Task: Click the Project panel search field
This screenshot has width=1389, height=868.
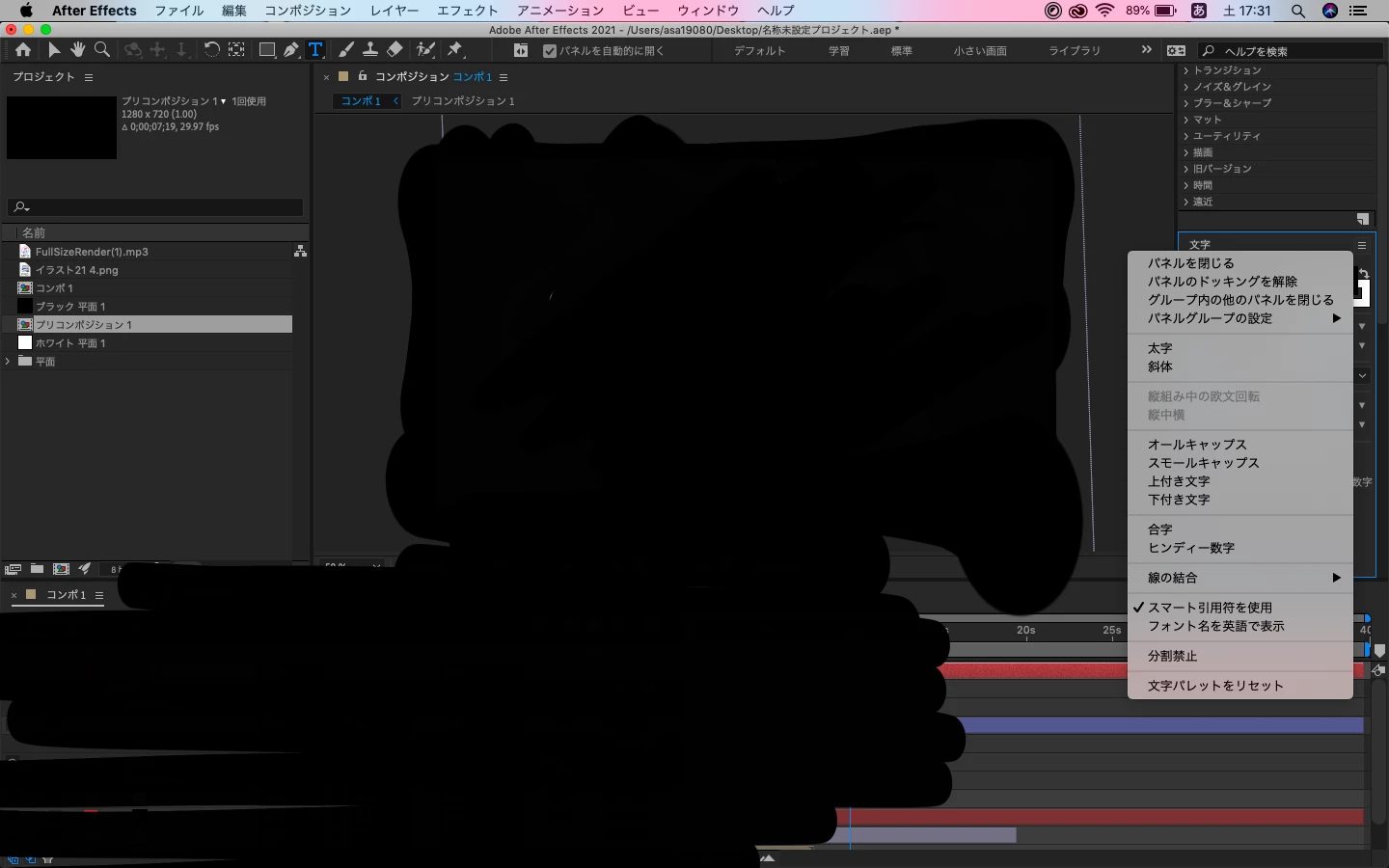Action: click(x=155, y=207)
